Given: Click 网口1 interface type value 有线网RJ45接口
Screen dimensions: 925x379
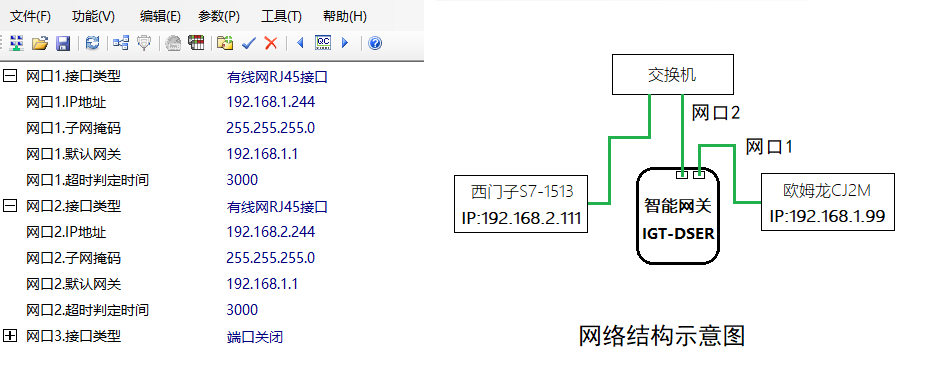Looking at the screenshot, I should pyautogui.click(x=277, y=77).
